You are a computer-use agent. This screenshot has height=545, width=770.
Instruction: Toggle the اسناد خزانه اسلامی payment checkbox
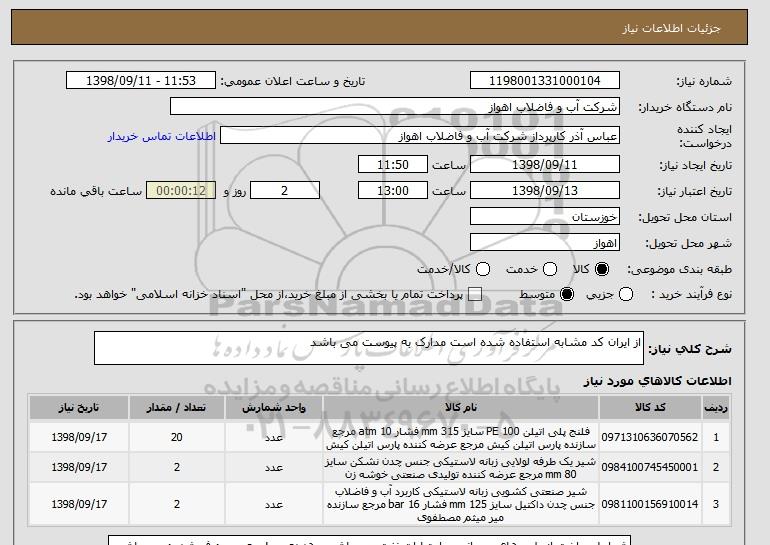click(x=475, y=294)
